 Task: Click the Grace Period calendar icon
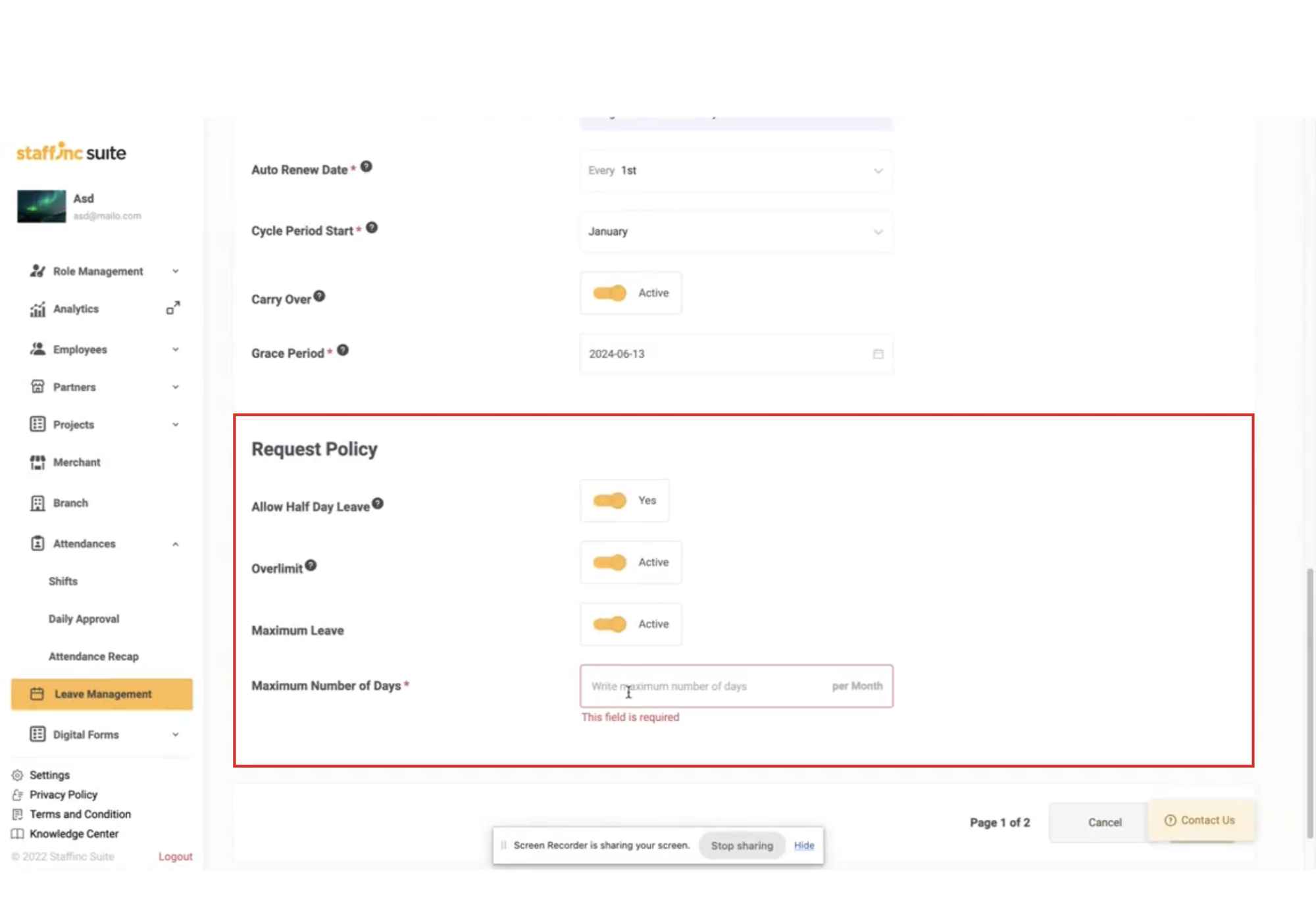(x=878, y=354)
